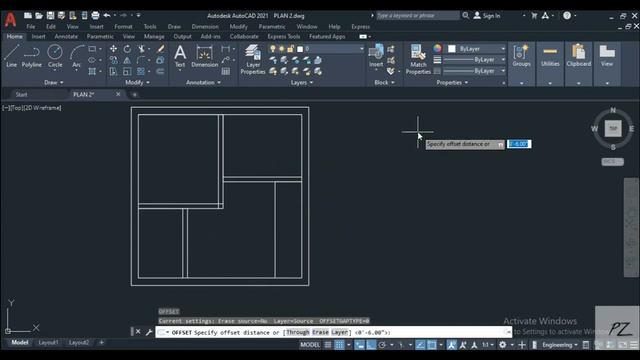Switch to the Layout1 tab
Image resolution: width=640 pixels, height=360 pixels.
click(48, 342)
